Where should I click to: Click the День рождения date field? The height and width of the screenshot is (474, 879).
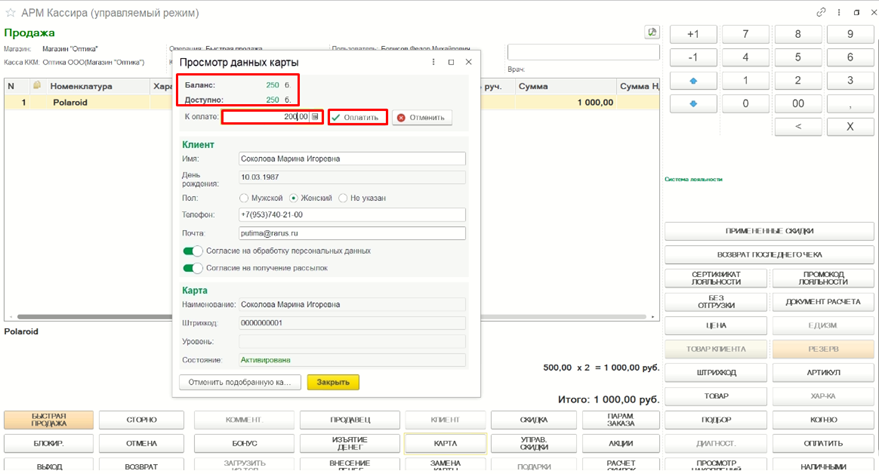tap(351, 177)
